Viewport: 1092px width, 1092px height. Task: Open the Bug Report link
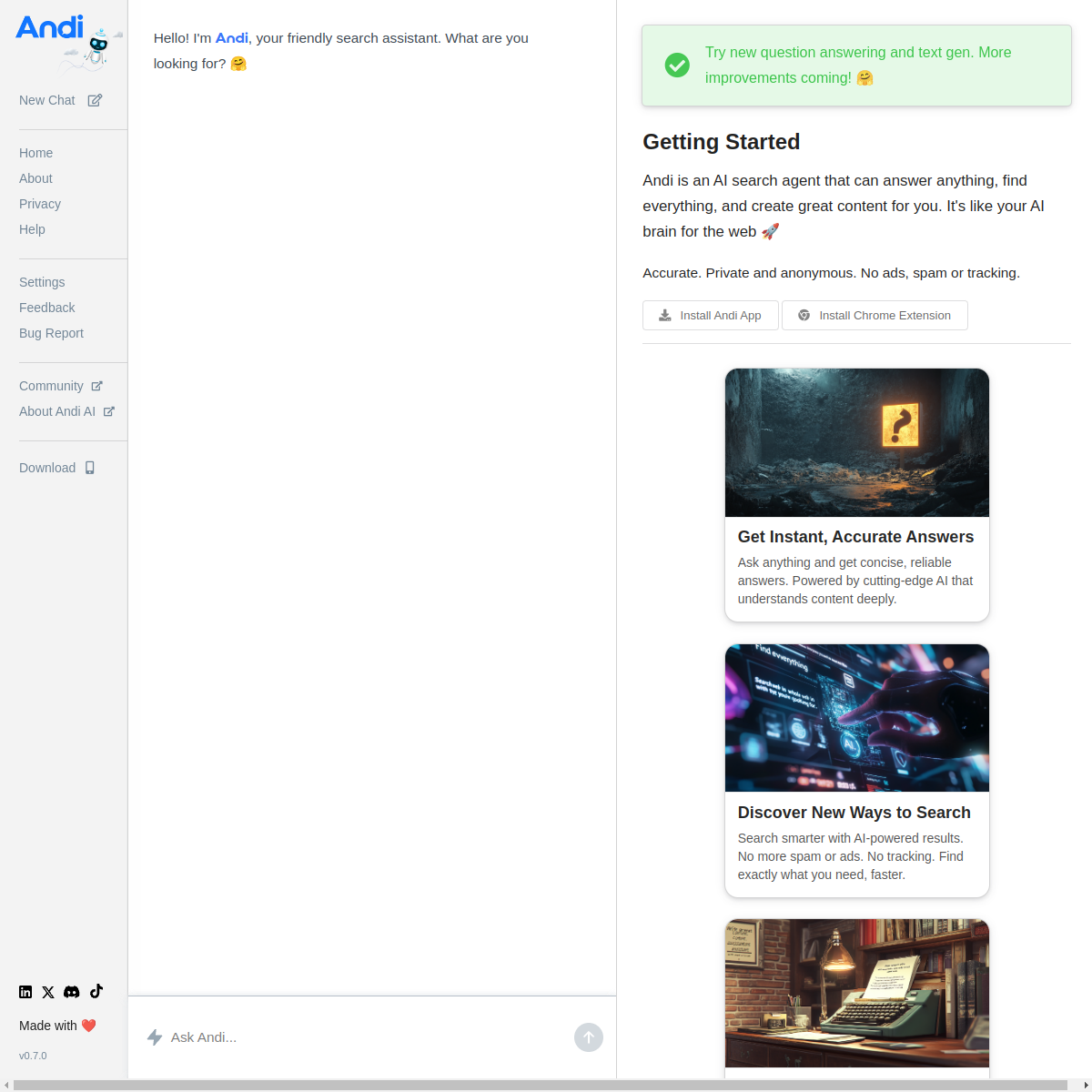point(51,333)
